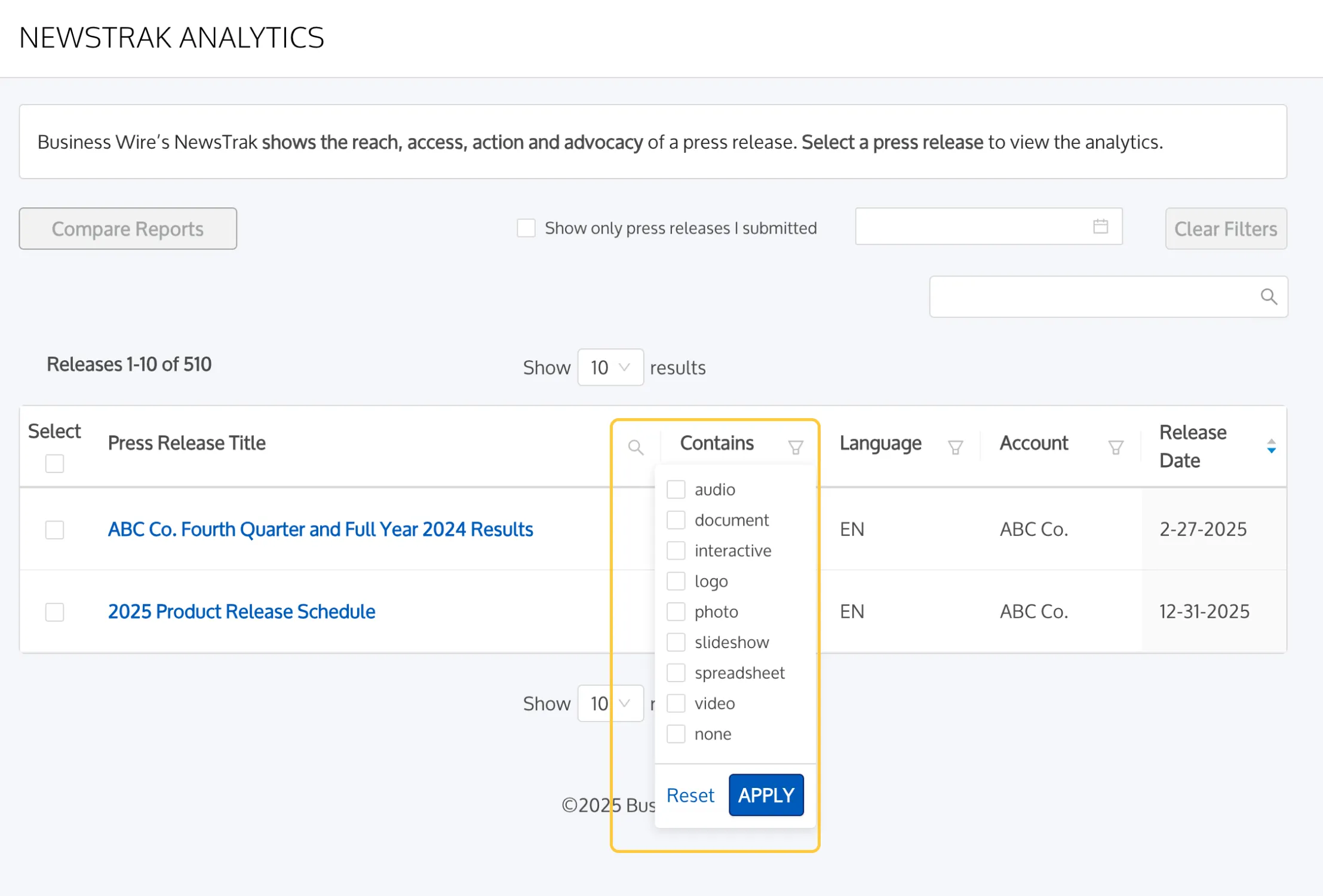Click the Press Release Title column header
Image resolution: width=1323 pixels, height=896 pixels.
pyautogui.click(x=186, y=443)
